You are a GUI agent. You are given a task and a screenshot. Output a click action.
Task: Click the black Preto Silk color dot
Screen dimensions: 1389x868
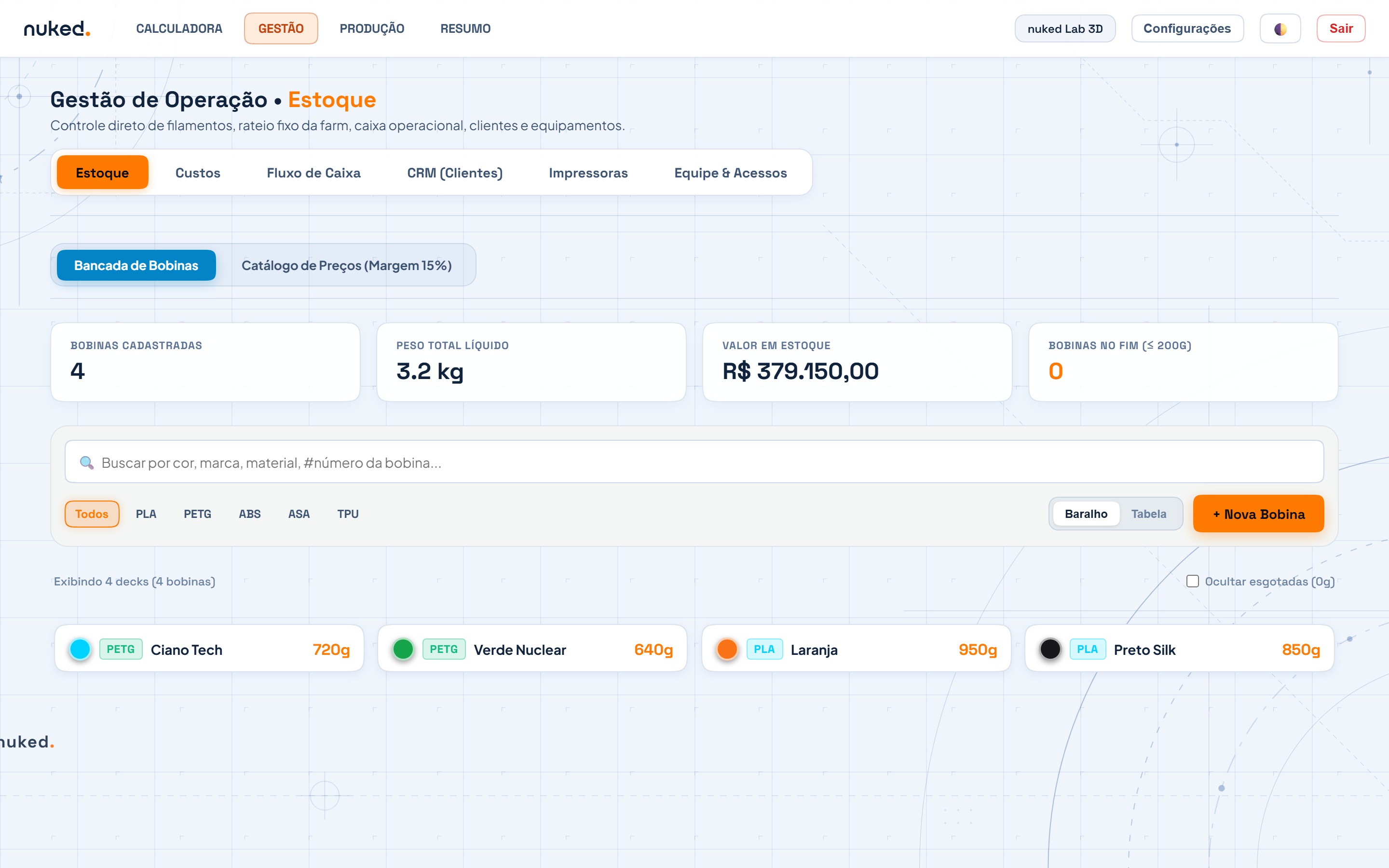pyautogui.click(x=1050, y=649)
